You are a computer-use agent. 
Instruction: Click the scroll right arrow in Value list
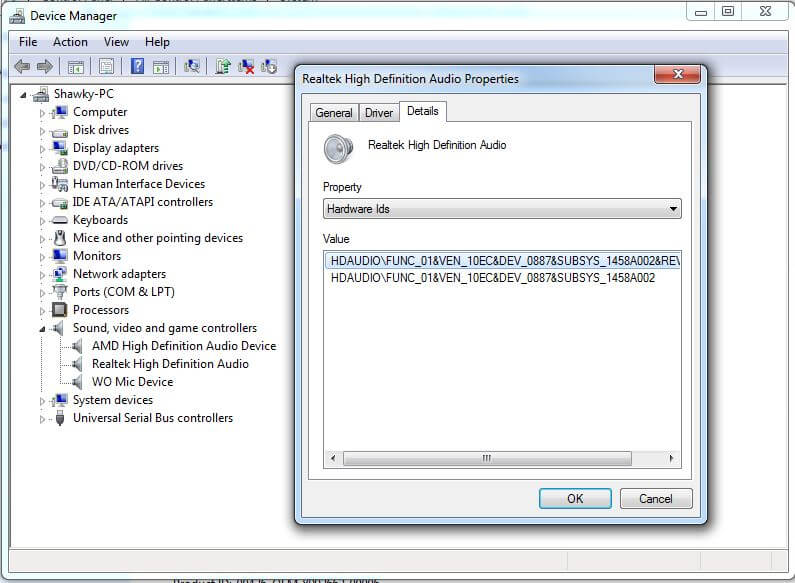pos(671,458)
